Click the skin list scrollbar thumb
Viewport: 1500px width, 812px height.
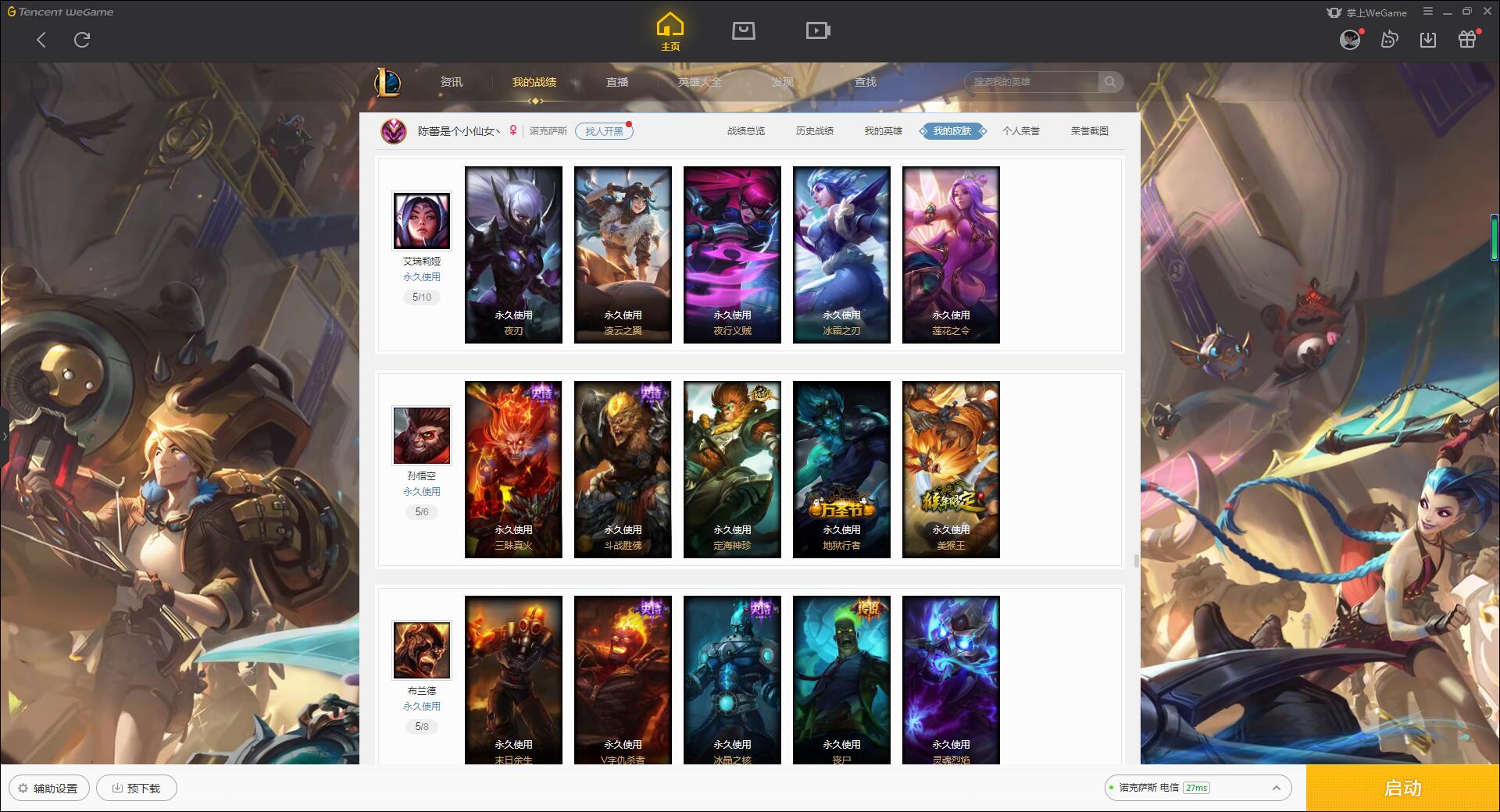(1136, 561)
